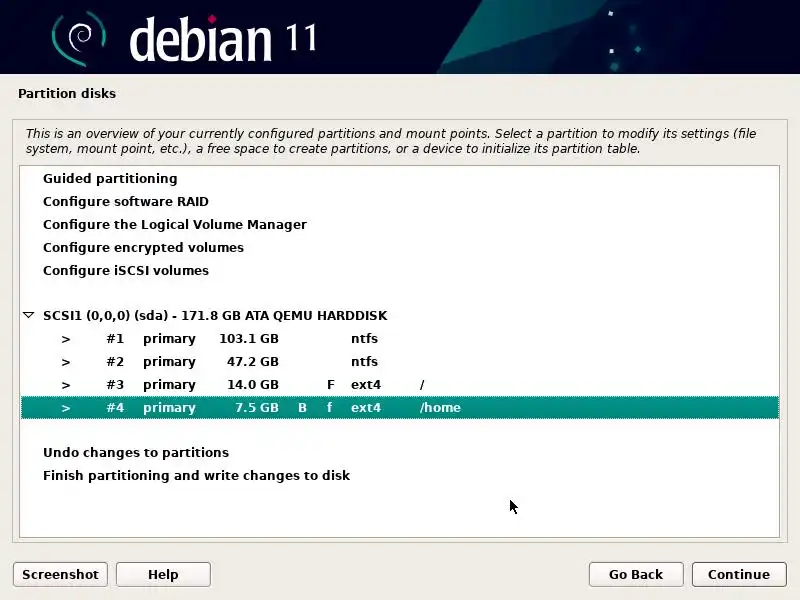Viewport: 800px width, 600px height.
Task: Click the arrow marker of partition #1
Action: point(66,339)
